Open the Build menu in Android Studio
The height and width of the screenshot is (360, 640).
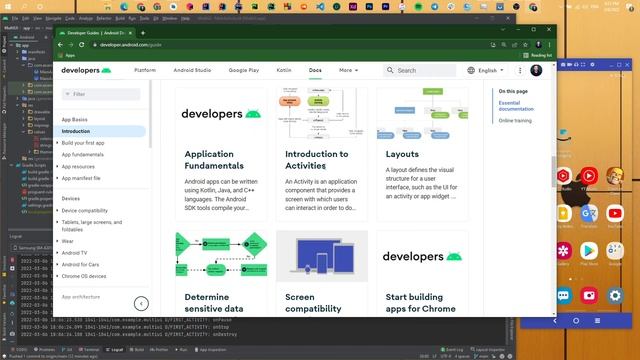(120, 18)
